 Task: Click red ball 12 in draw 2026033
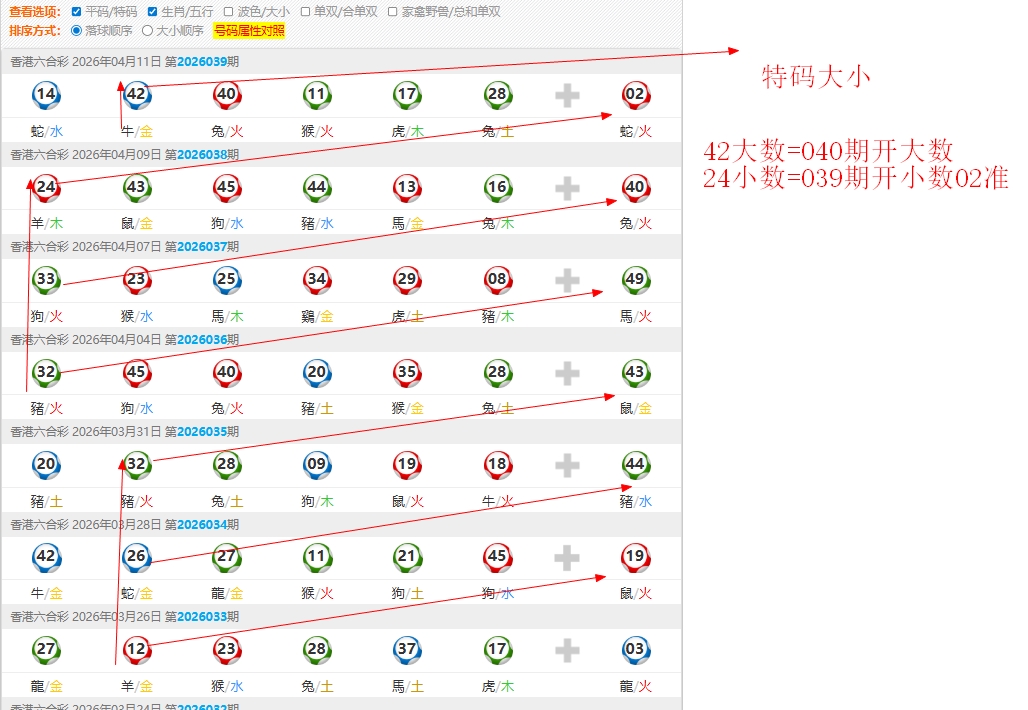[x=137, y=650]
